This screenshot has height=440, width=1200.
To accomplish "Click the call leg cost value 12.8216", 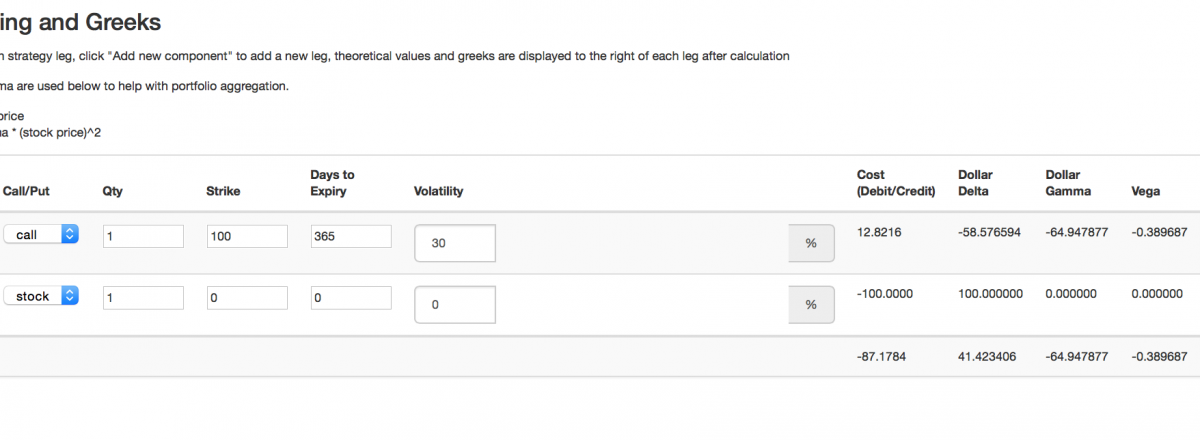I will coord(879,232).
